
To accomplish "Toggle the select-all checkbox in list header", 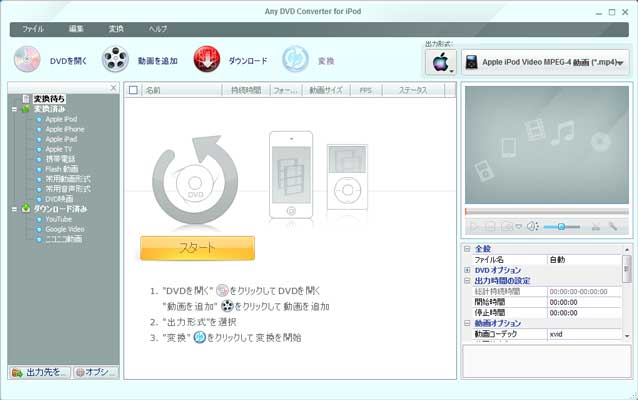I will click(x=133, y=90).
